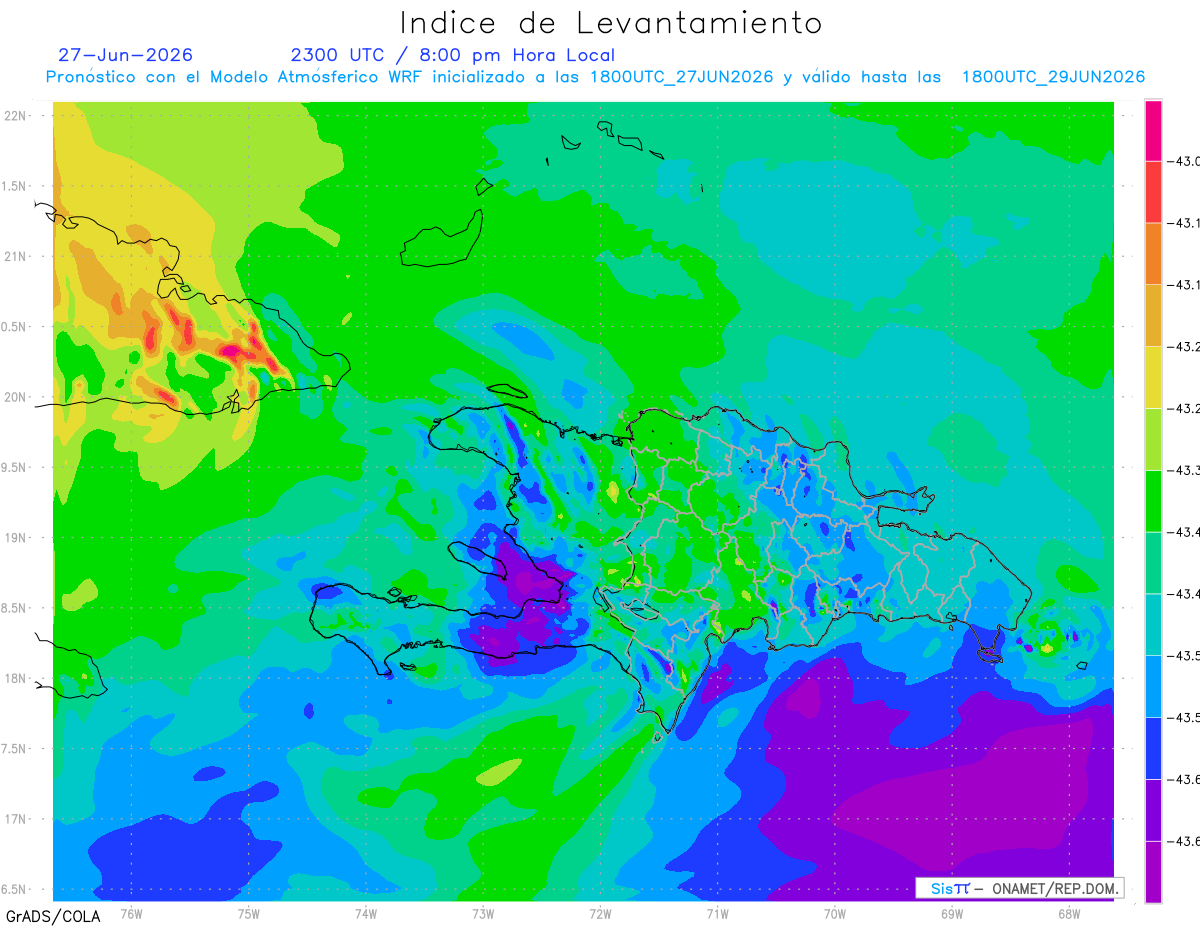Click the bottom purple legend swatch
Viewport: 1200px width, 927px height.
coord(1153,871)
